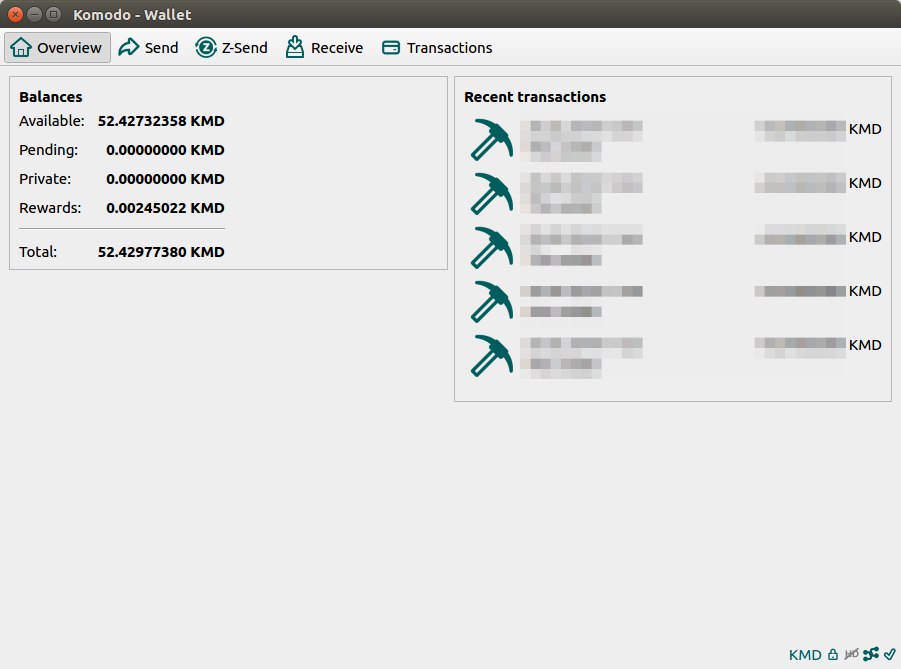
Task: Switch to the Send tab
Action: coord(148,48)
